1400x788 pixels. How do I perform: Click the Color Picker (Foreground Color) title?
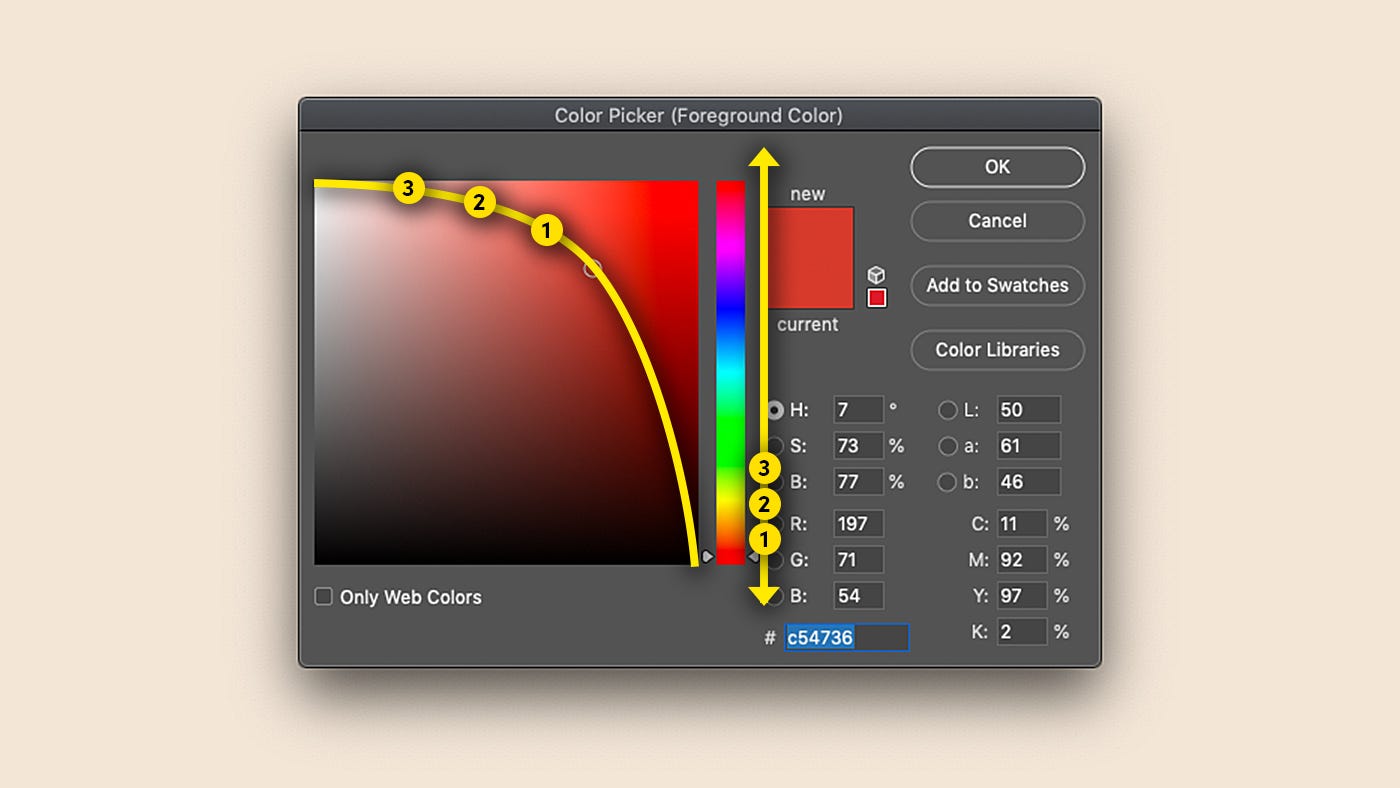click(699, 116)
